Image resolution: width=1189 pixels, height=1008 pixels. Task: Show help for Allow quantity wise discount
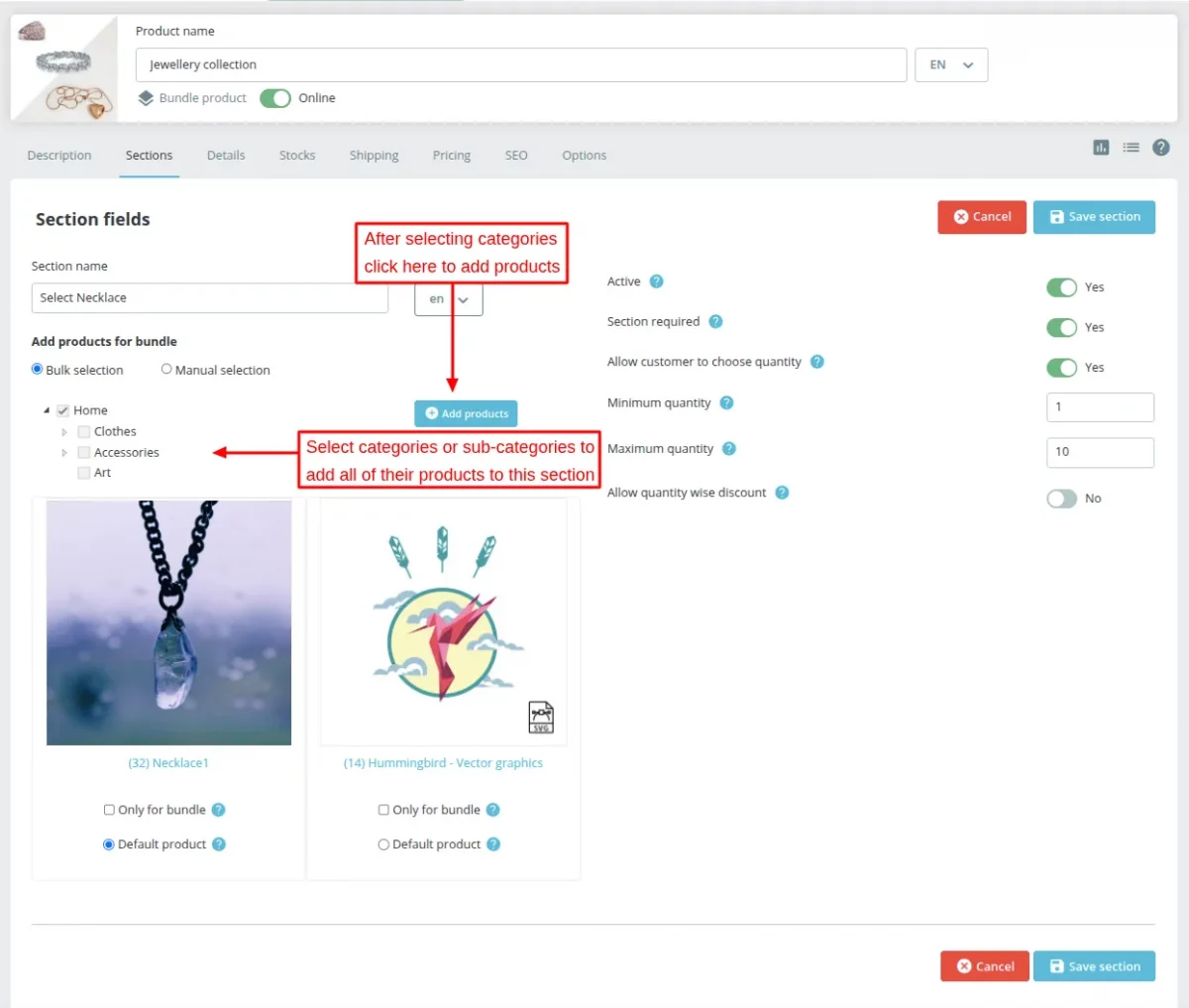tap(782, 493)
